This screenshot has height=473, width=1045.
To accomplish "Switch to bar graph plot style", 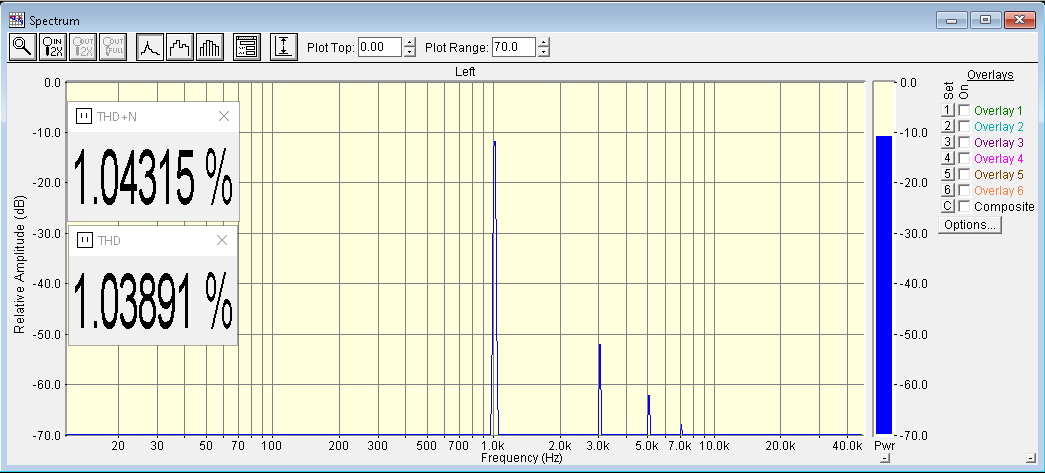I will tap(209, 47).
